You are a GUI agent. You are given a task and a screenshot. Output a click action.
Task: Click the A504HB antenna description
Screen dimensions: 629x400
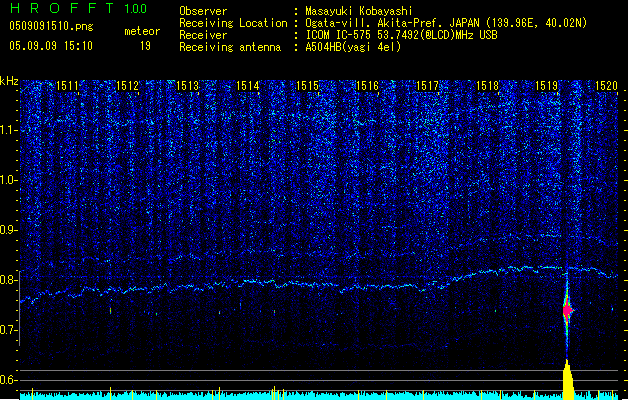pos(355,46)
